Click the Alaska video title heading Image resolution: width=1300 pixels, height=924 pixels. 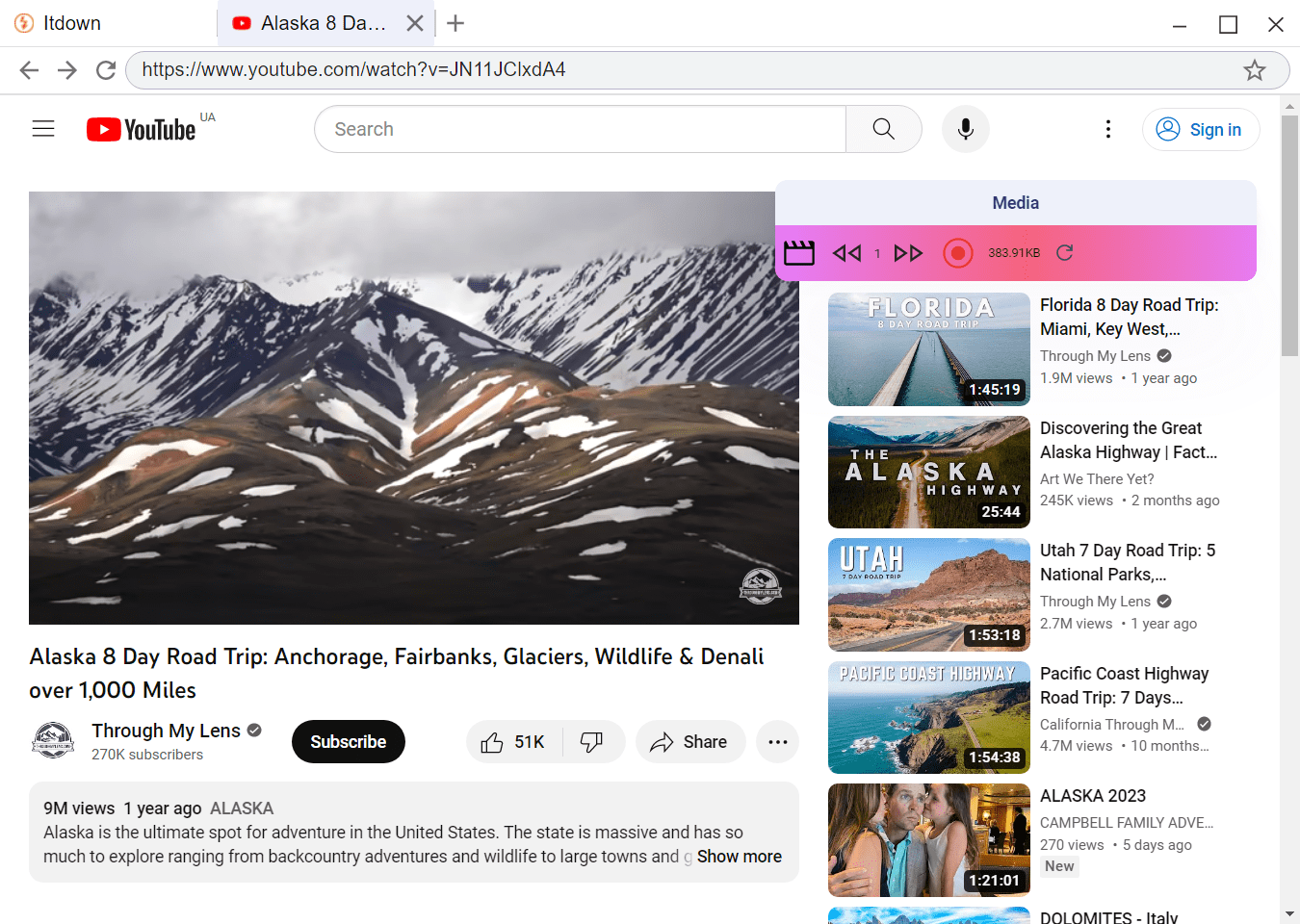(x=397, y=673)
